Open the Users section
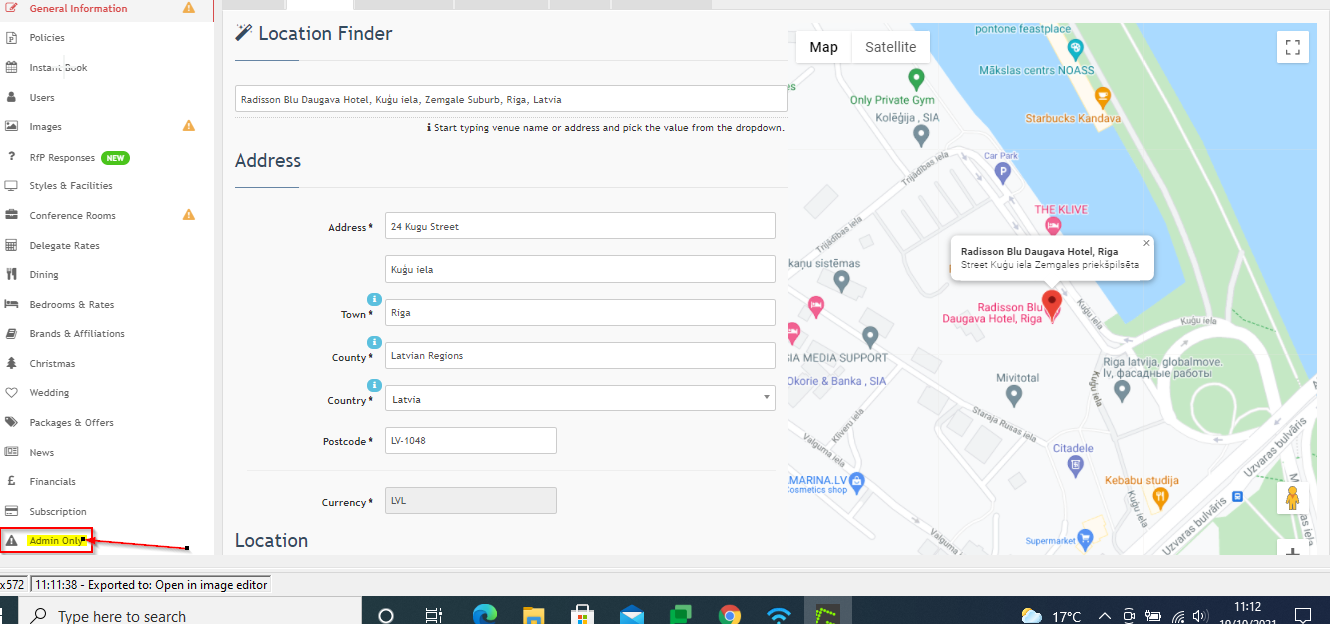 (42, 98)
